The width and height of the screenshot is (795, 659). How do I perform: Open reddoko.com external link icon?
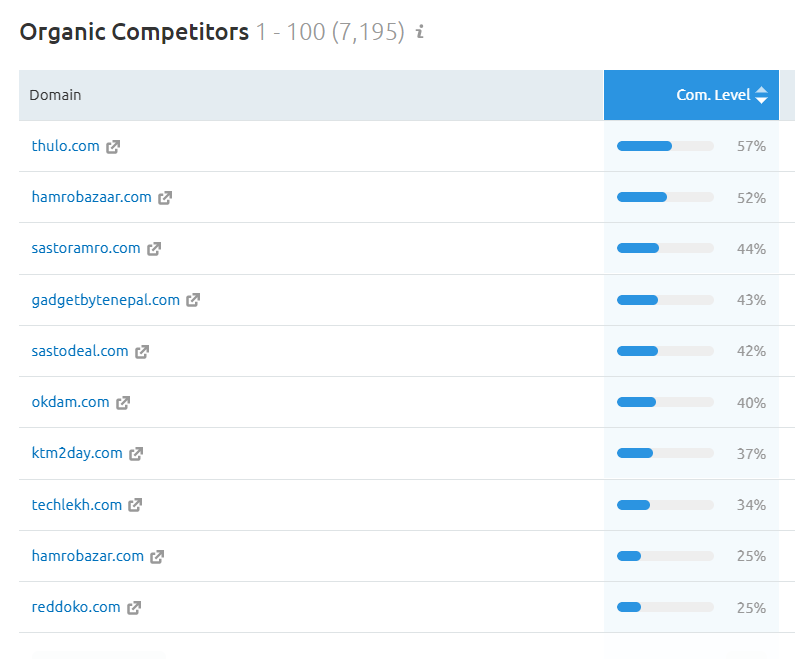(134, 608)
